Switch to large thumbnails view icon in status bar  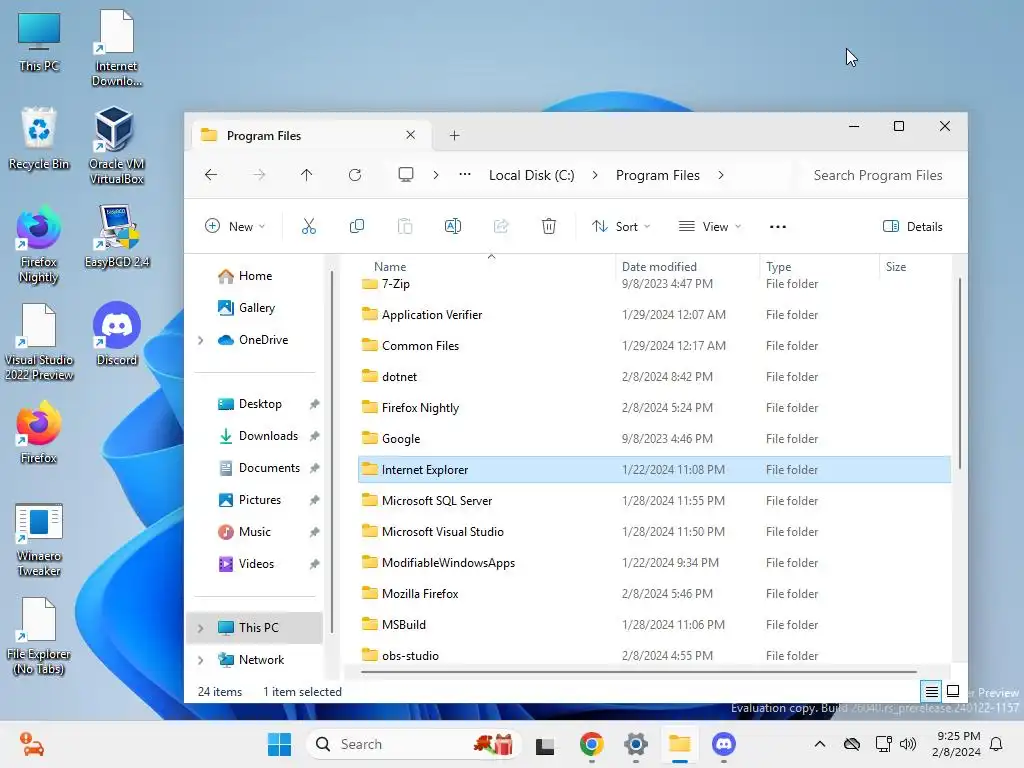point(953,691)
